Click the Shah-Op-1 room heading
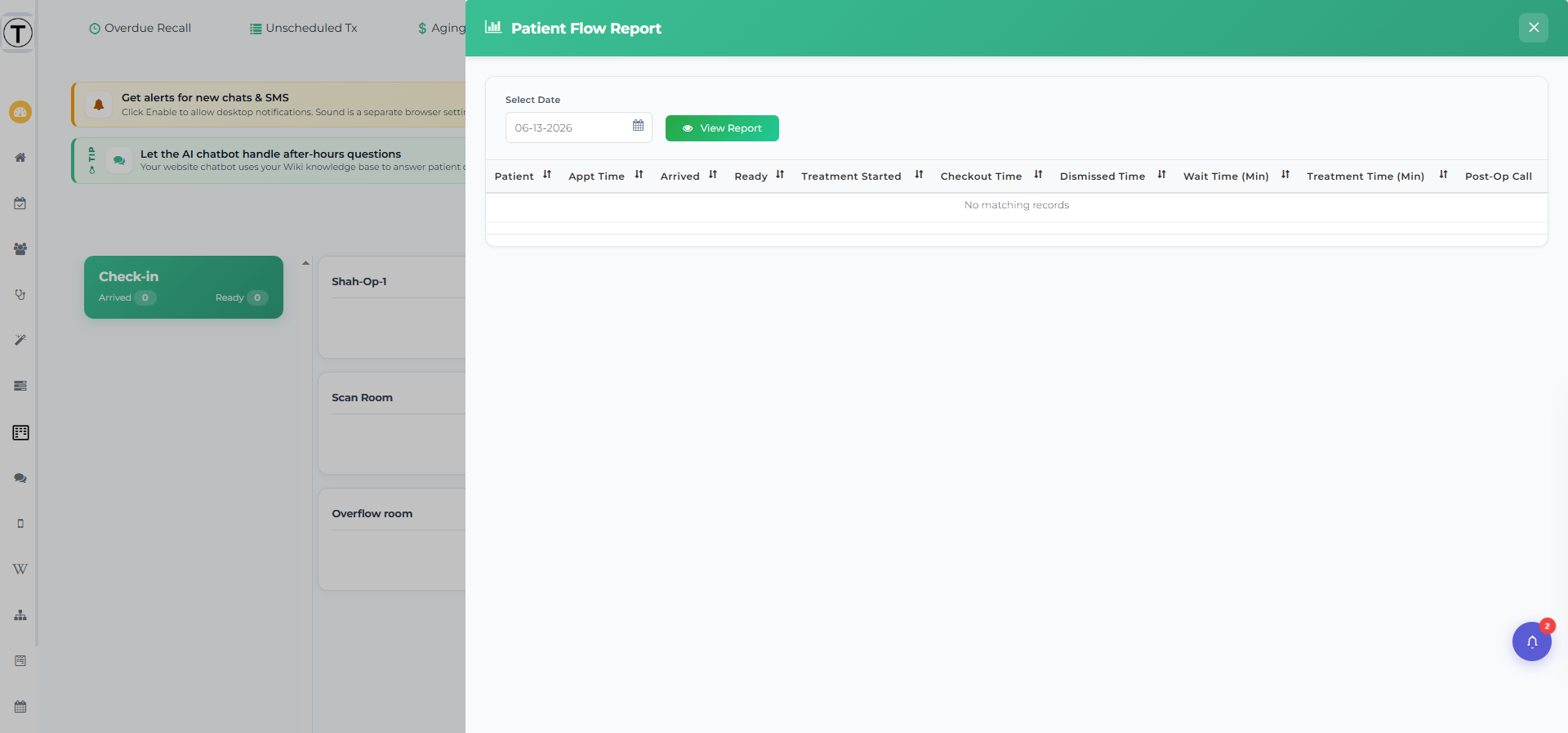The width and height of the screenshot is (1568, 733). pos(359,281)
